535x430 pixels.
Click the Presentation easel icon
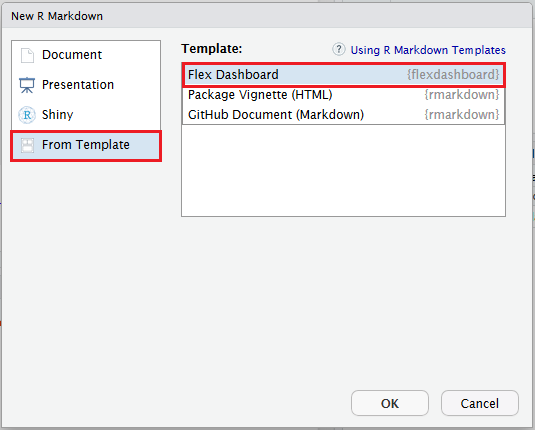coord(27,85)
